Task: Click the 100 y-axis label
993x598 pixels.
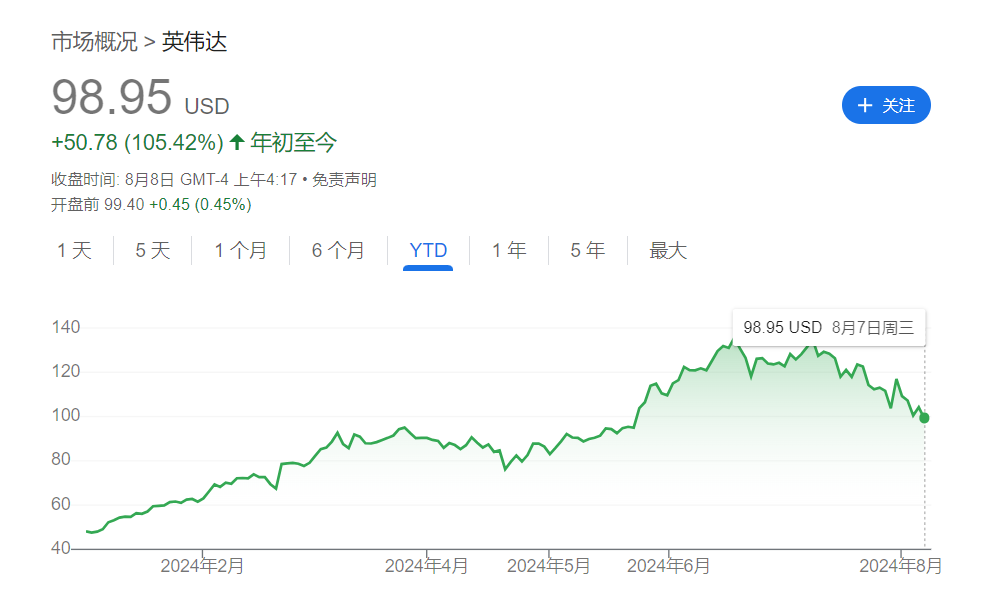Action: click(x=66, y=415)
